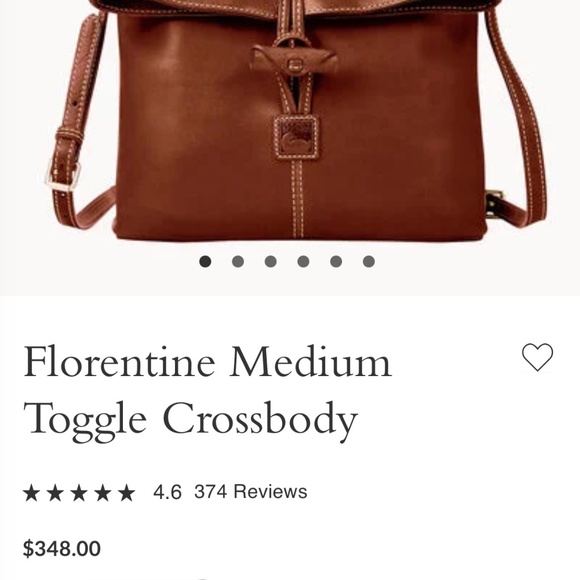Tap the $348.00 price
This screenshot has width=580, height=580.
tap(62, 549)
